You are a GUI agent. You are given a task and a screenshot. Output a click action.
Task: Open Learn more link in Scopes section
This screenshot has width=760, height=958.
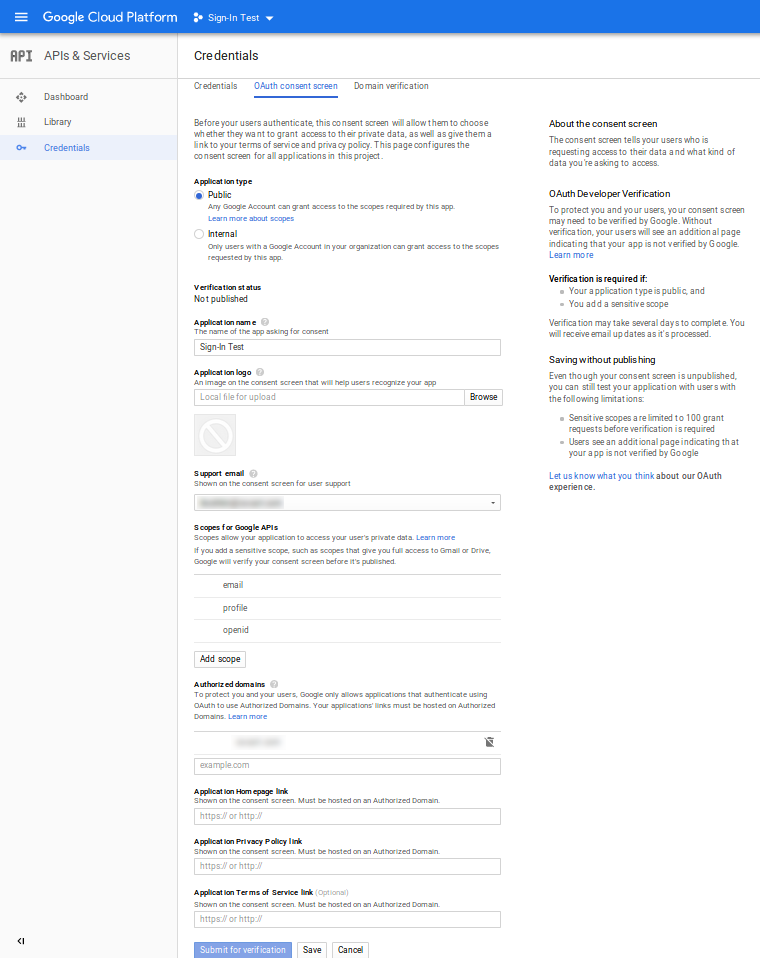(x=436, y=538)
